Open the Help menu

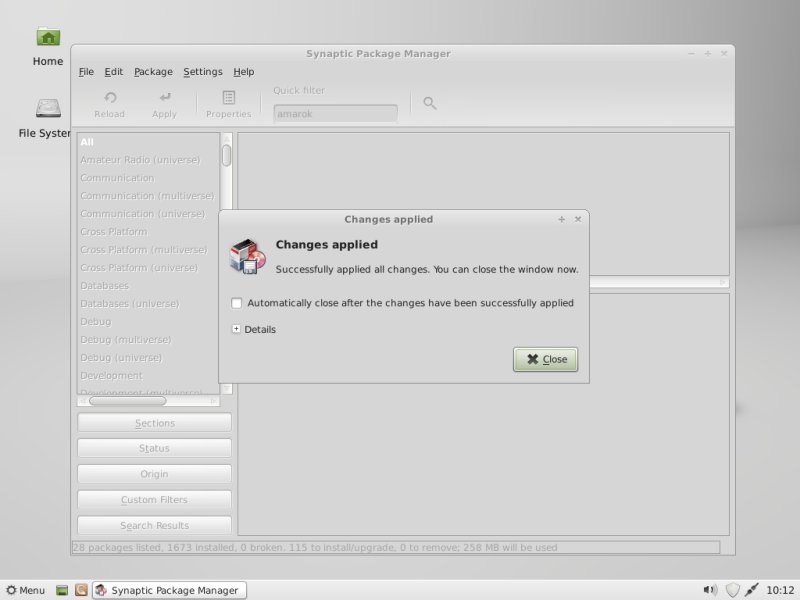tap(243, 72)
